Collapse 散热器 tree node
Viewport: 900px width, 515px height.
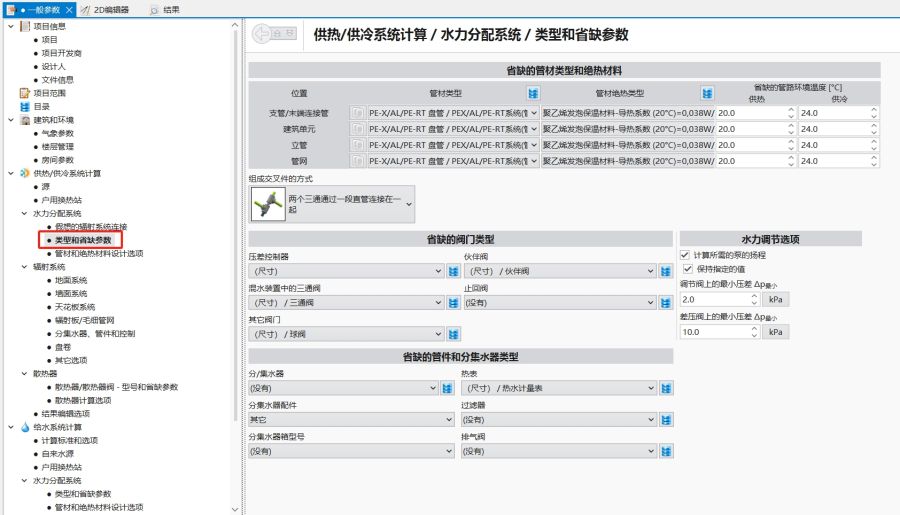pos(24,373)
